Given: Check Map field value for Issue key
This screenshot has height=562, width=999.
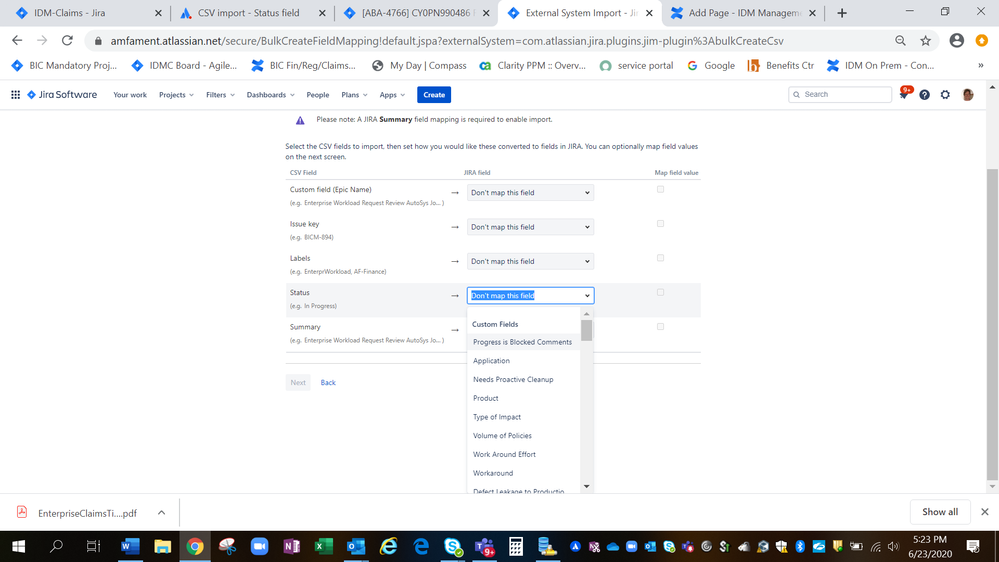Looking at the screenshot, I should pos(660,224).
